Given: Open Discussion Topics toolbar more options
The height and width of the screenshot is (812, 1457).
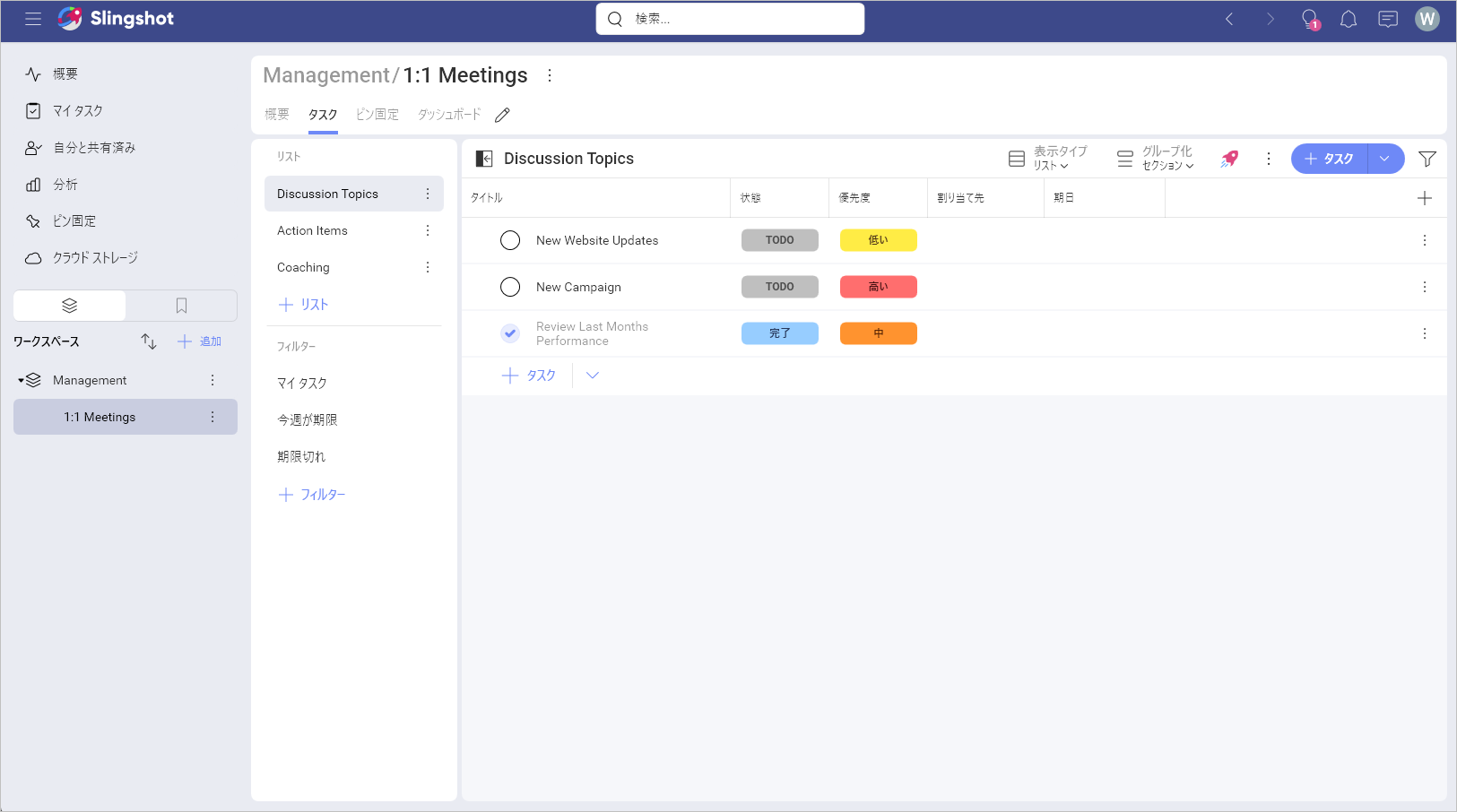Looking at the screenshot, I should pos(1269,159).
